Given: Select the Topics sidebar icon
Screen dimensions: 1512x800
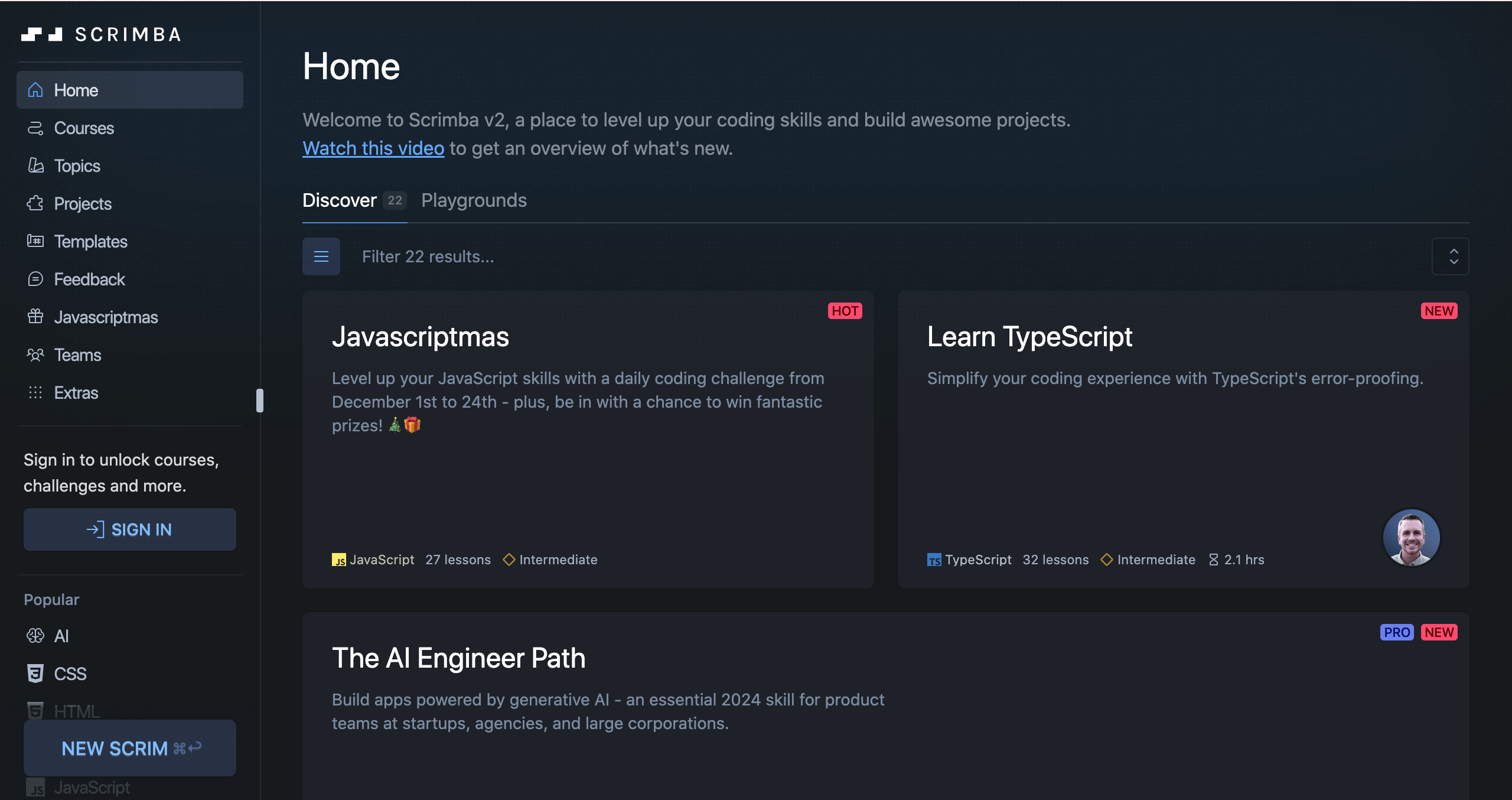Looking at the screenshot, I should pyautogui.click(x=35, y=165).
